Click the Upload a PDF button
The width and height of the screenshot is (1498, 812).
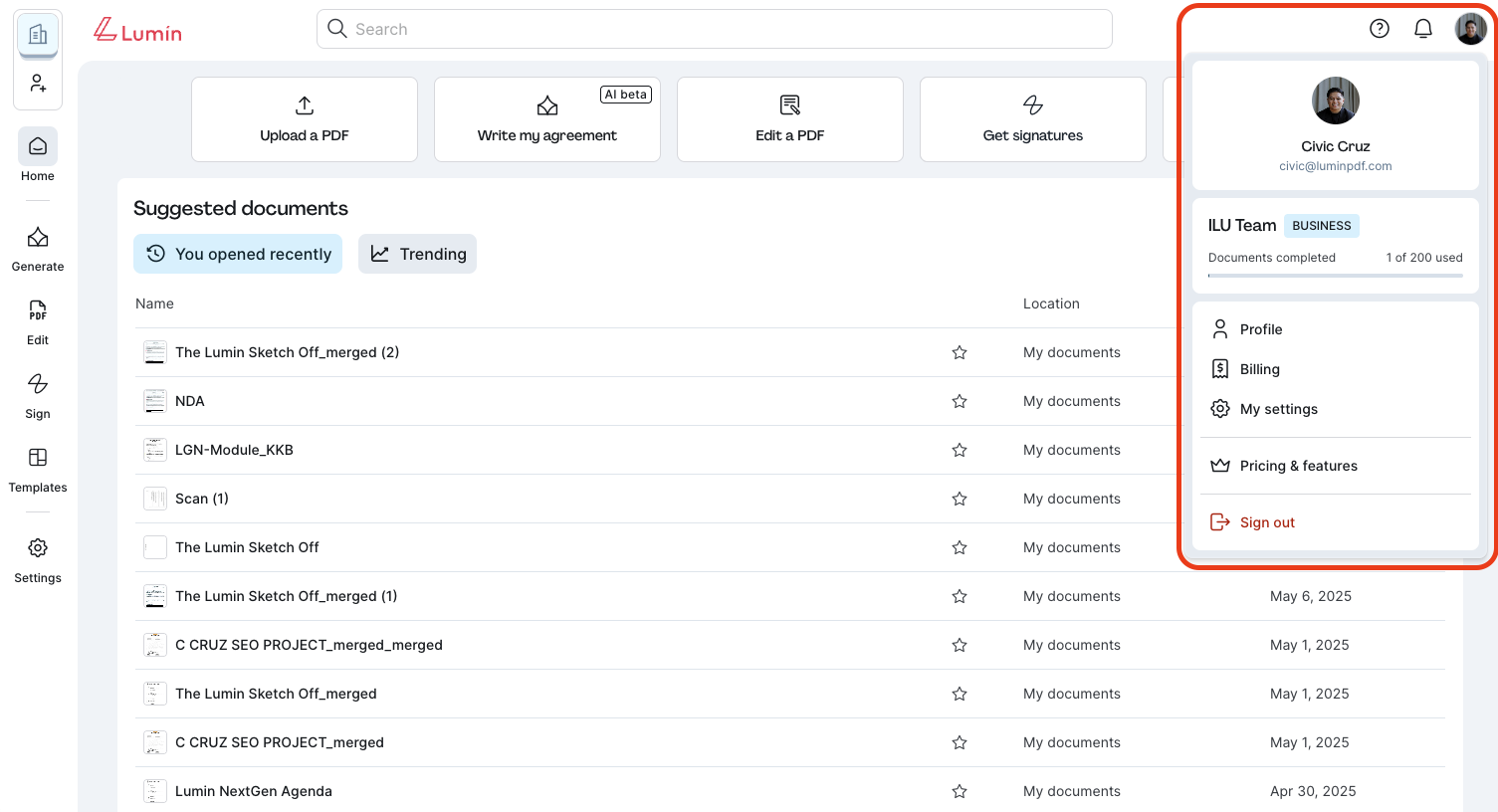[x=304, y=119]
